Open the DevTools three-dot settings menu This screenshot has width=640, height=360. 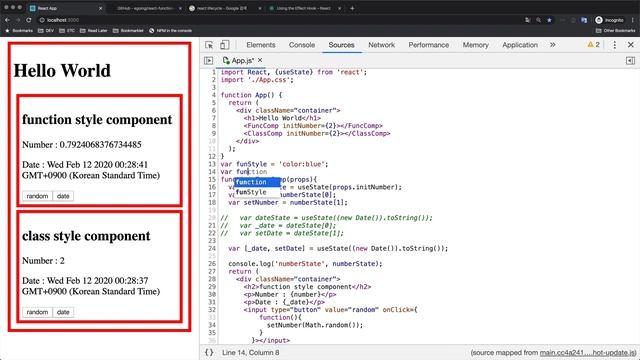[614, 45]
